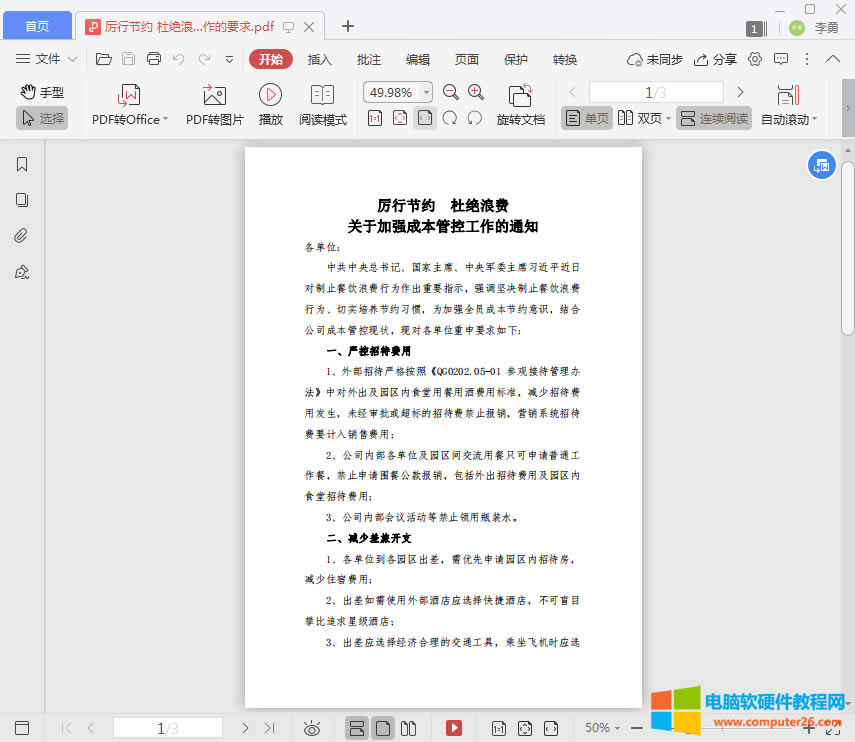Click the 旋转文档 rotate document icon
Image resolution: width=855 pixels, height=742 pixels.
pos(519,103)
